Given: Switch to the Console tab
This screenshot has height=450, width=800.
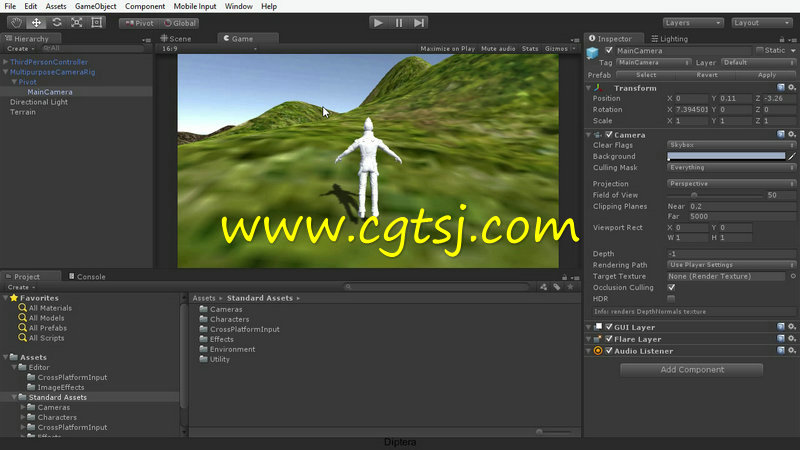Looking at the screenshot, I should point(87,277).
